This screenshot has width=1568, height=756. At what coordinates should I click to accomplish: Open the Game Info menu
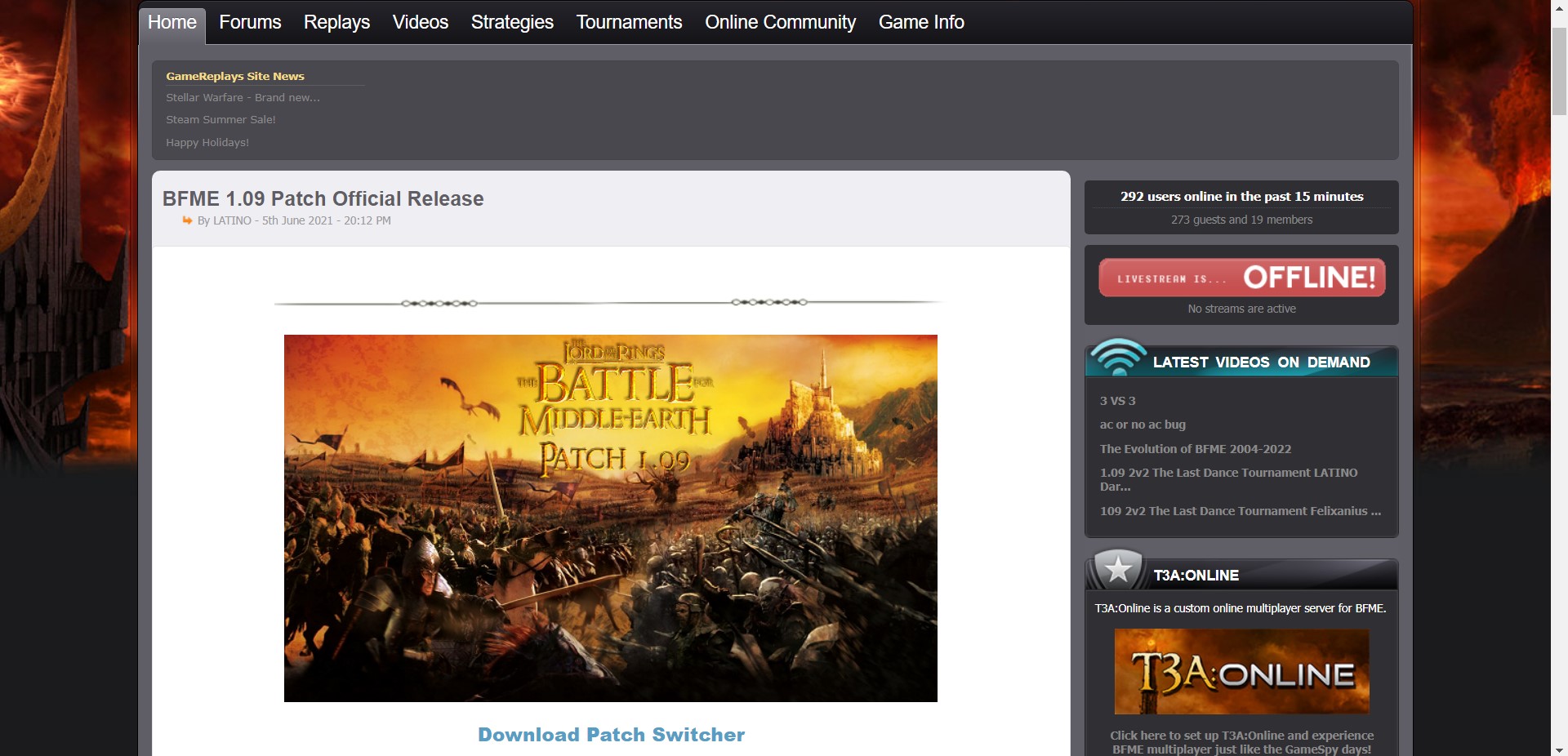[x=921, y=23]
